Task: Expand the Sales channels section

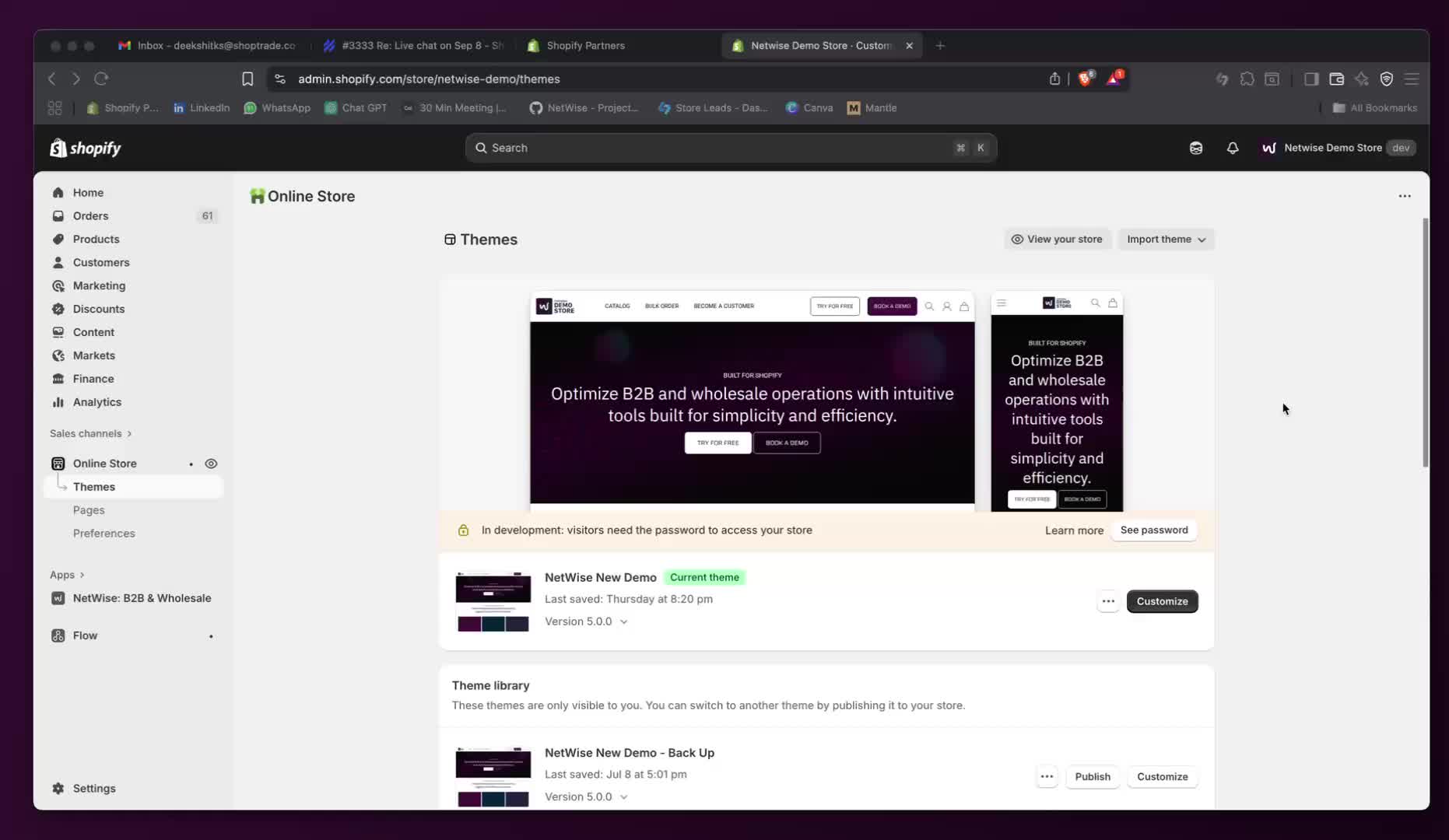Action: click(x=91, y=433)
